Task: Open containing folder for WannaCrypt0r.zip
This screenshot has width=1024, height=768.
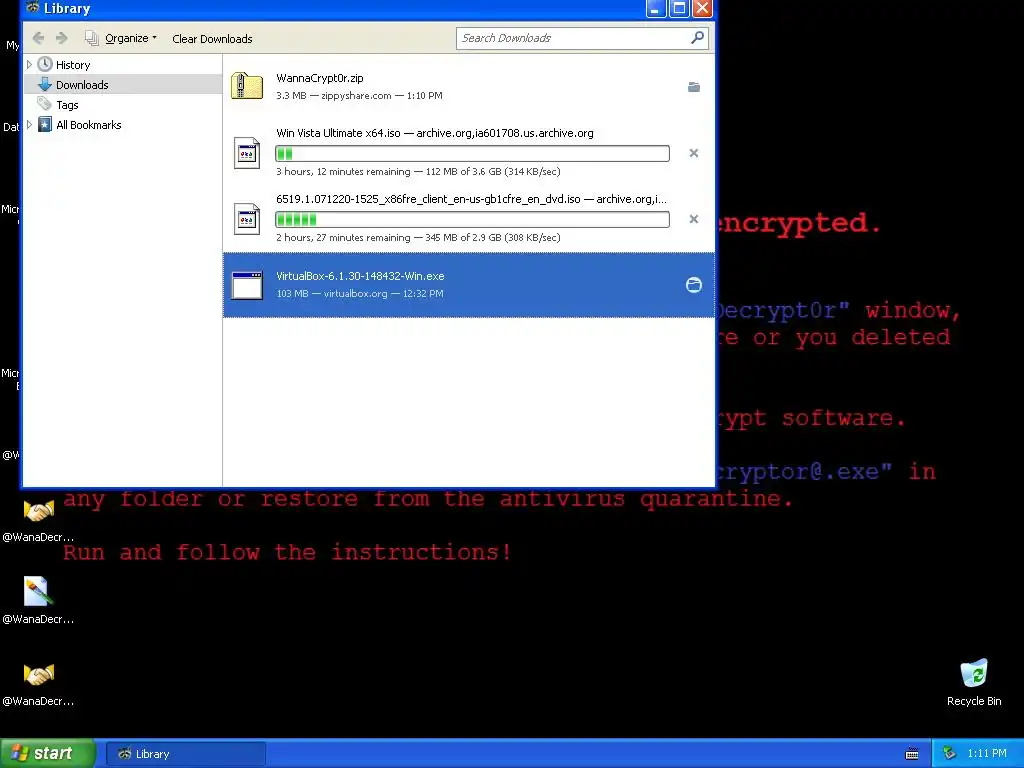Action: tap(694, 87)
